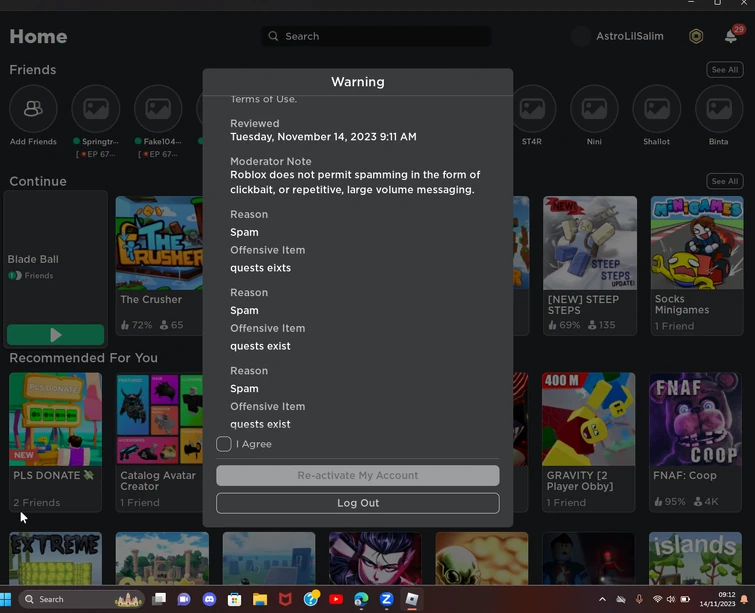Click the Add Friends icon

(x=33, y=109)
